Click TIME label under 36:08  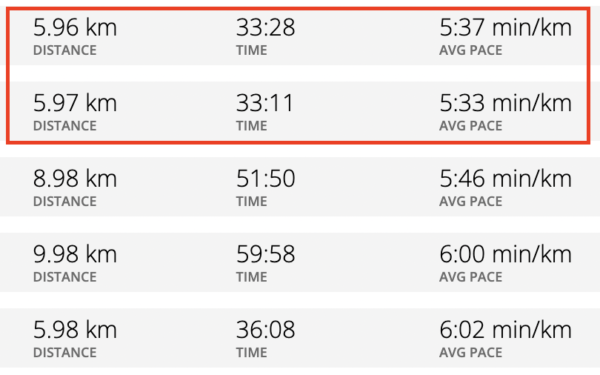click(x=251, y=352)
